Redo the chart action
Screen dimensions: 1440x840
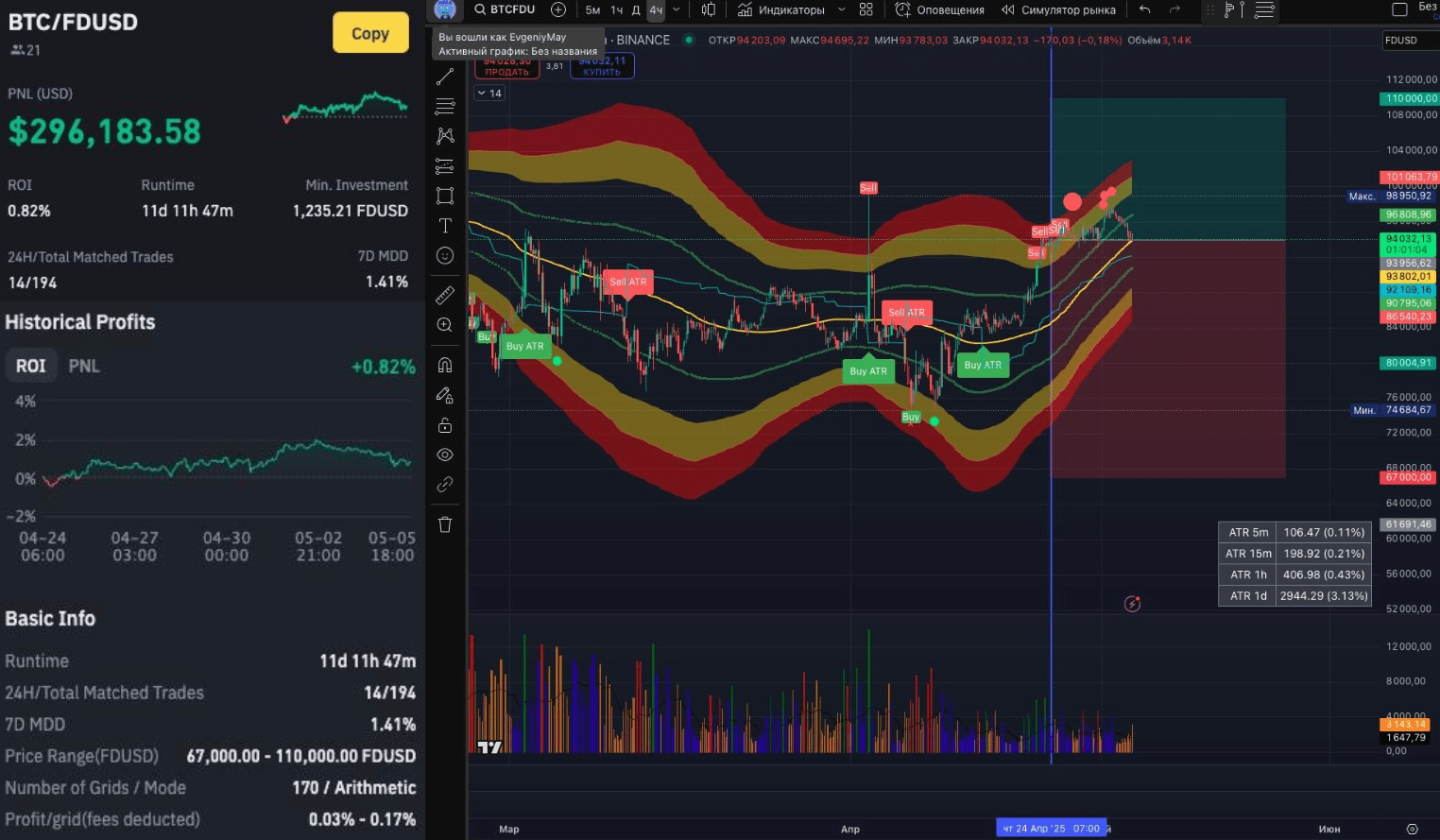pyautogui.click(x=1174, y=9)
